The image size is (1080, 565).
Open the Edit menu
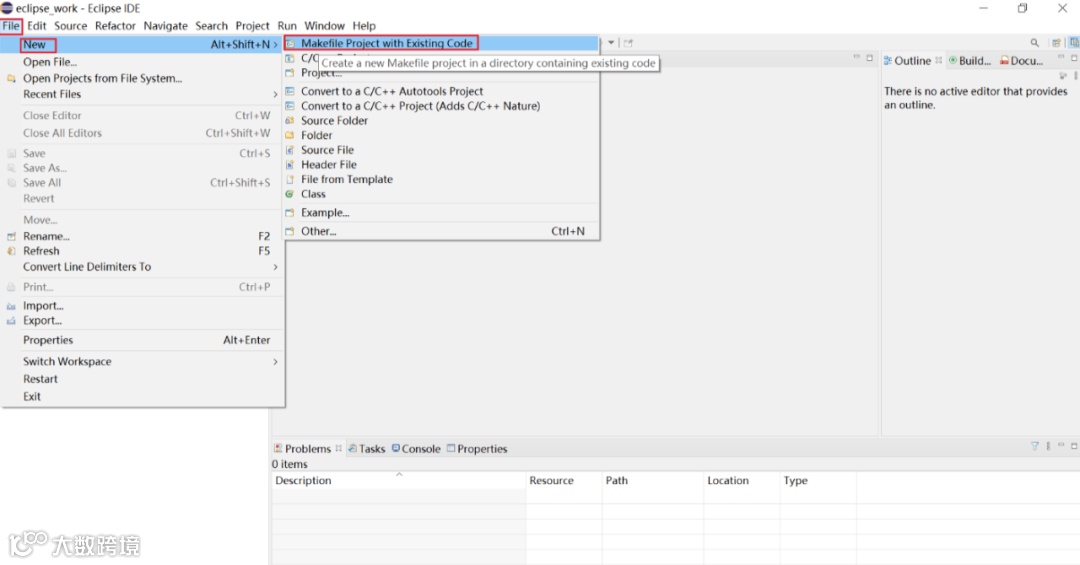point(37,26)
